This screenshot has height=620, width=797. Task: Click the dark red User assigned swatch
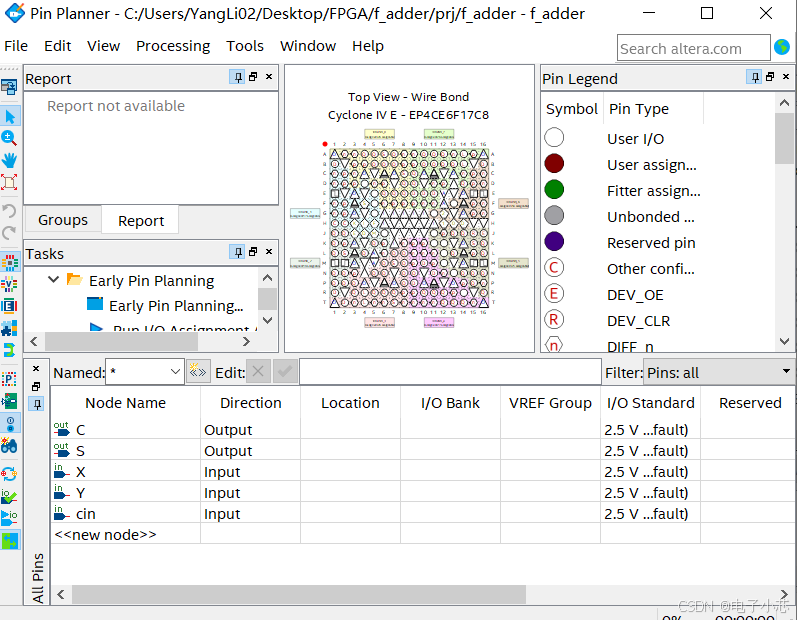554,164
